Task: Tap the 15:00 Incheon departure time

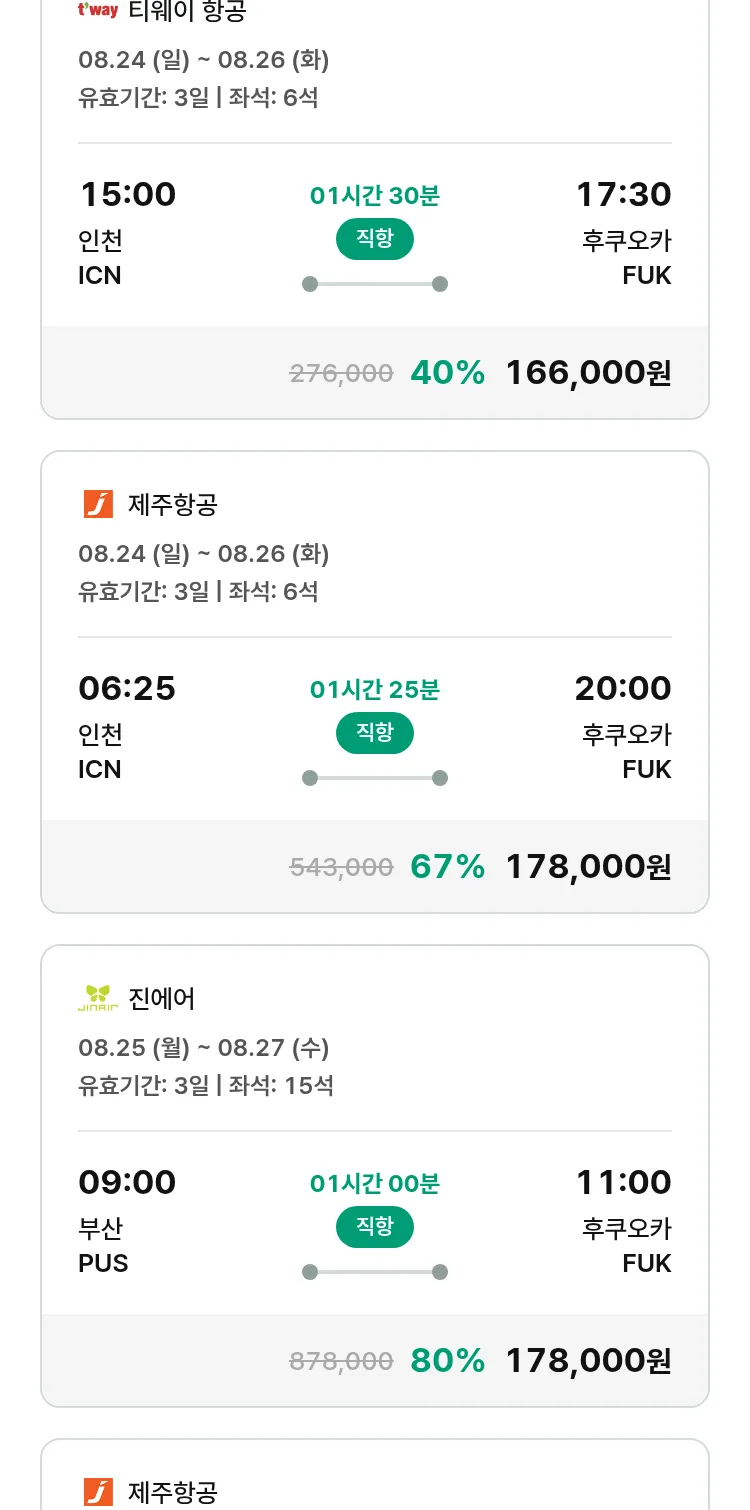Action: (128, 194)
